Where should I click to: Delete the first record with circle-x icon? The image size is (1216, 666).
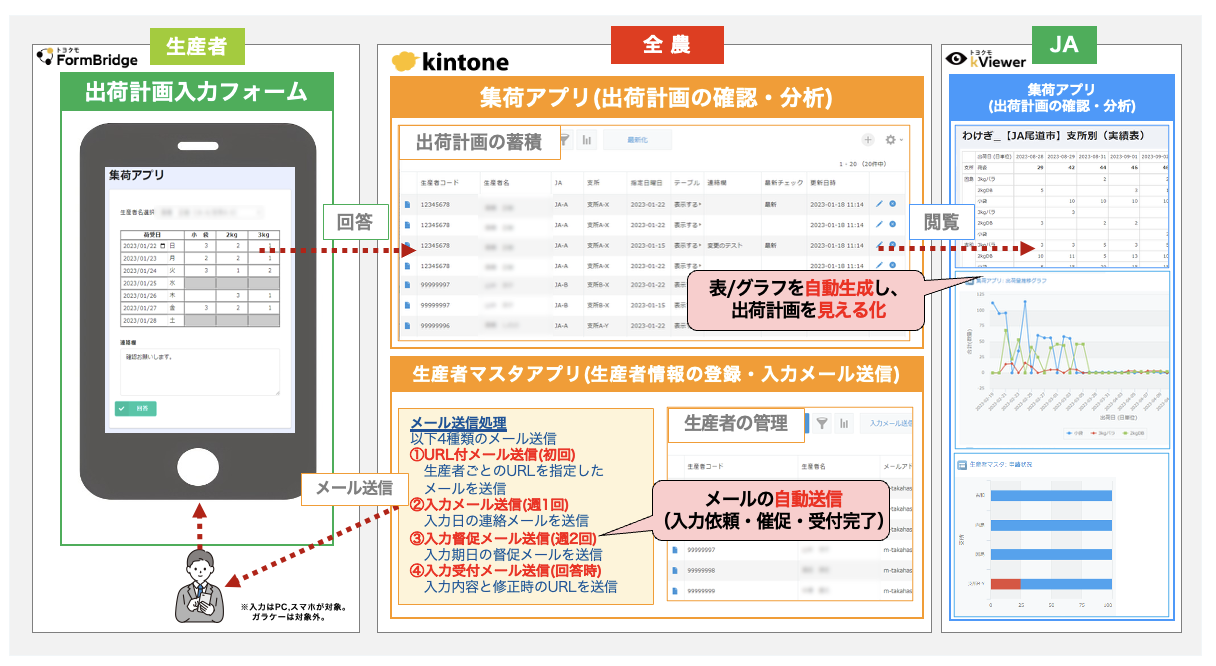click(892, 204)
